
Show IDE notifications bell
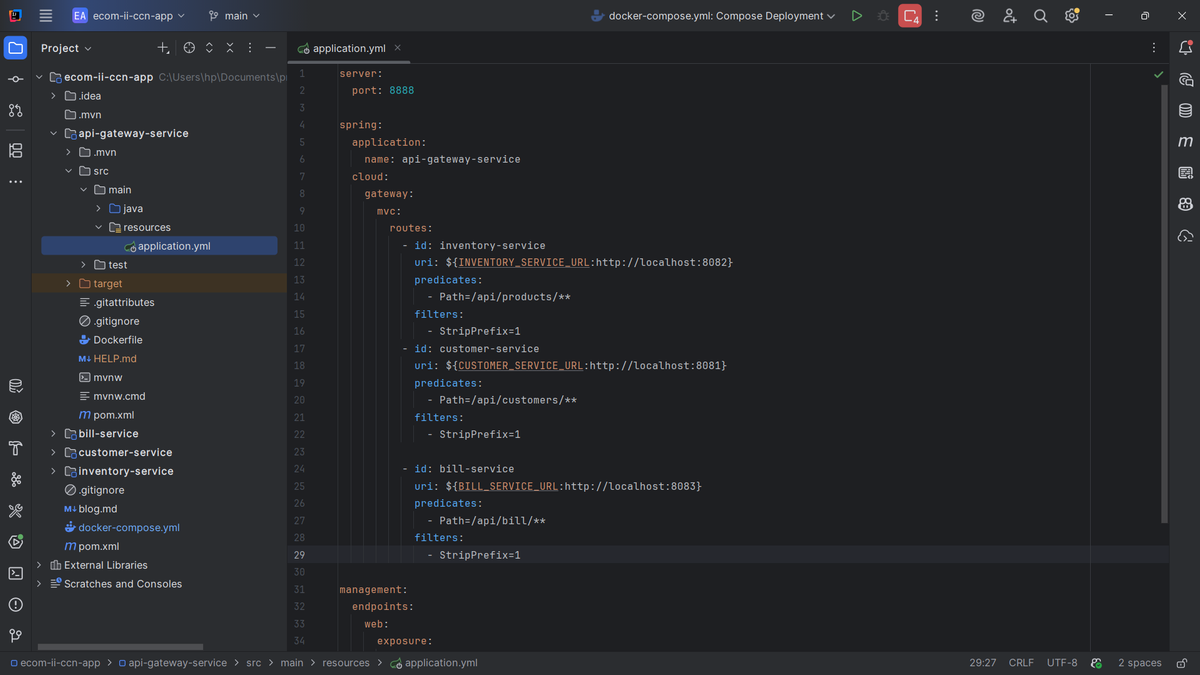tap(1185, 48)
